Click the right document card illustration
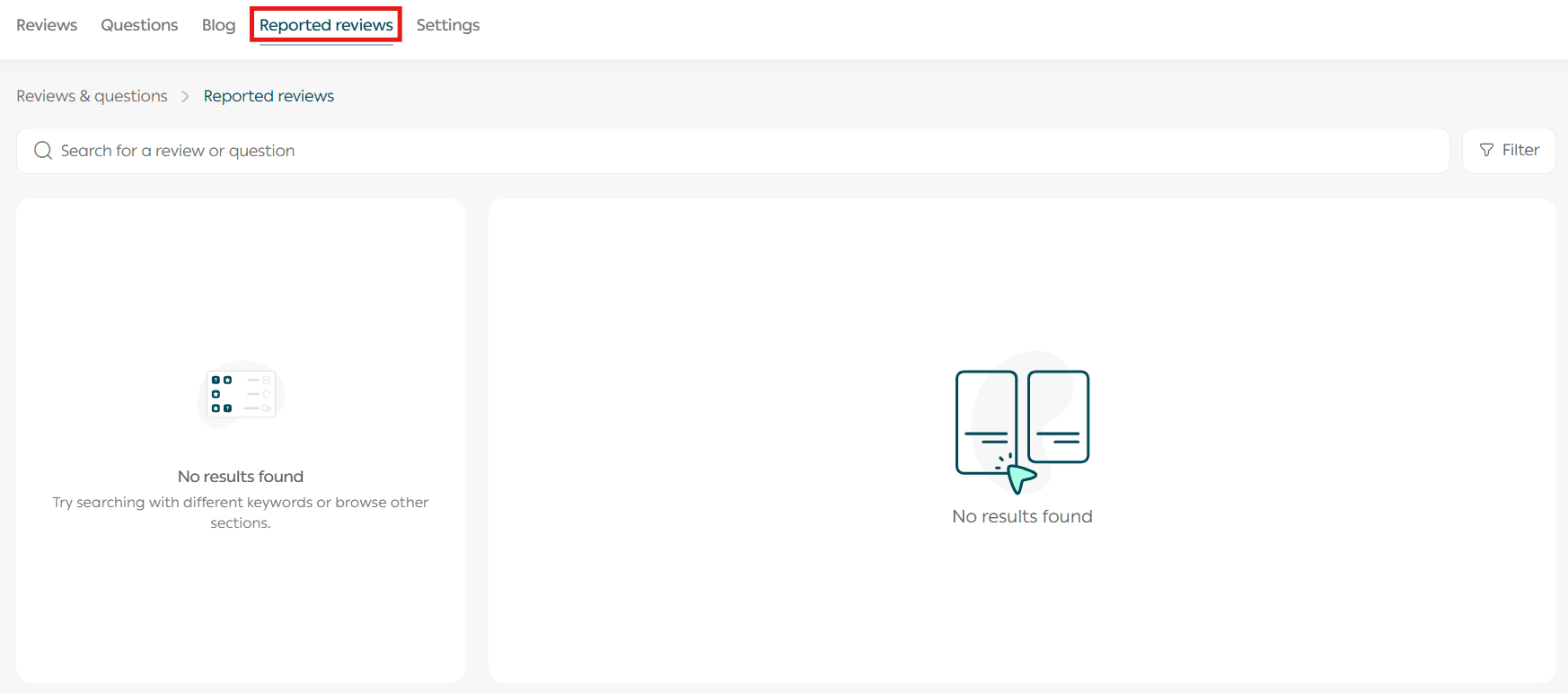 tap(1058, 416)
